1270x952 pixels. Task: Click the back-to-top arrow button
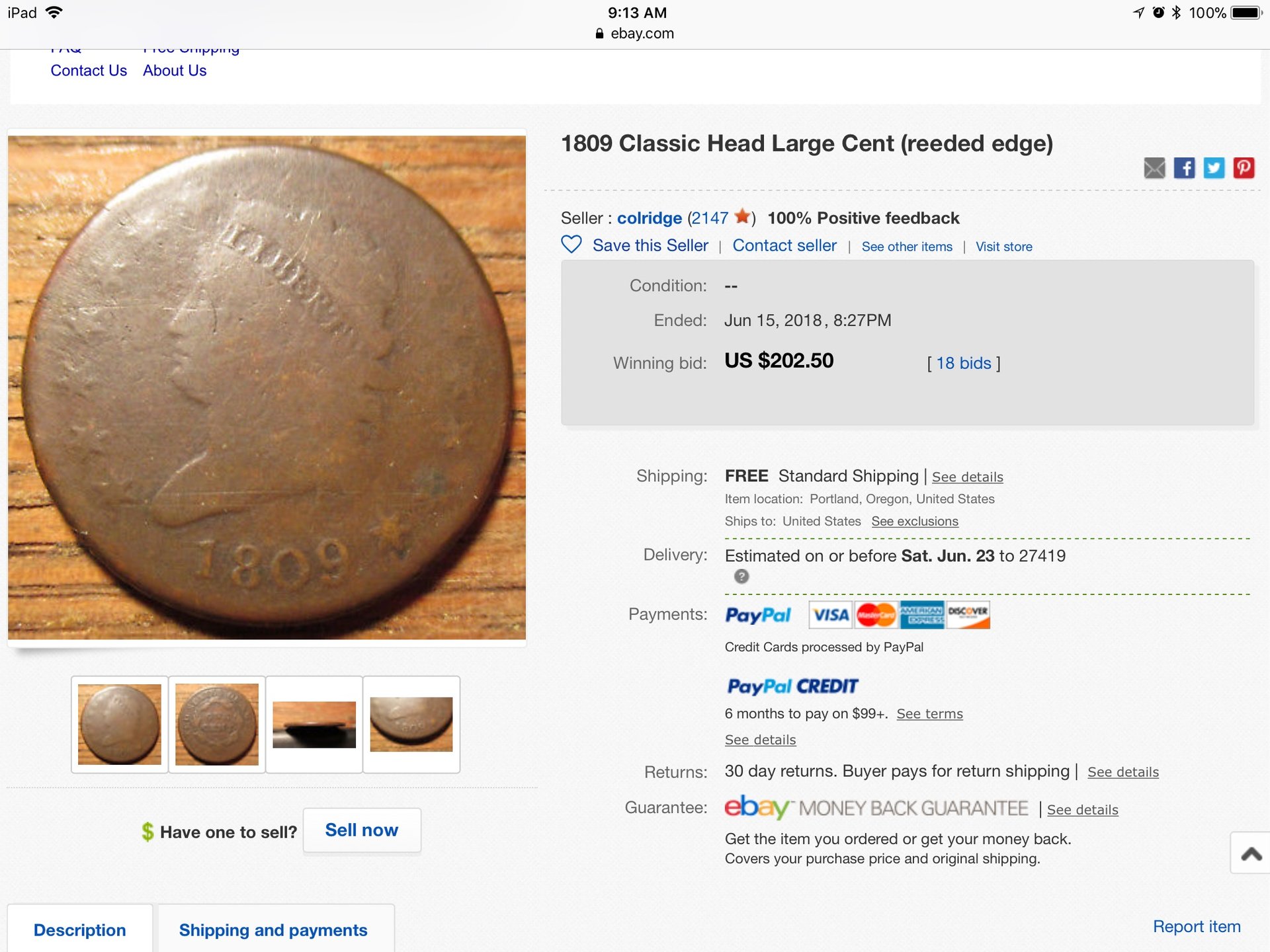point(1251,853)
